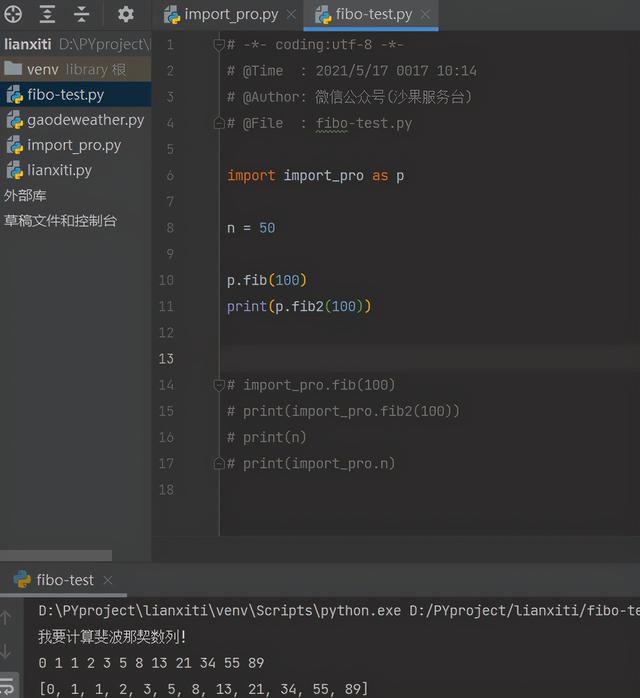Screen dimensions: 640x698
Task: Collapse the comment block fold at line 14
Action: 219,385
